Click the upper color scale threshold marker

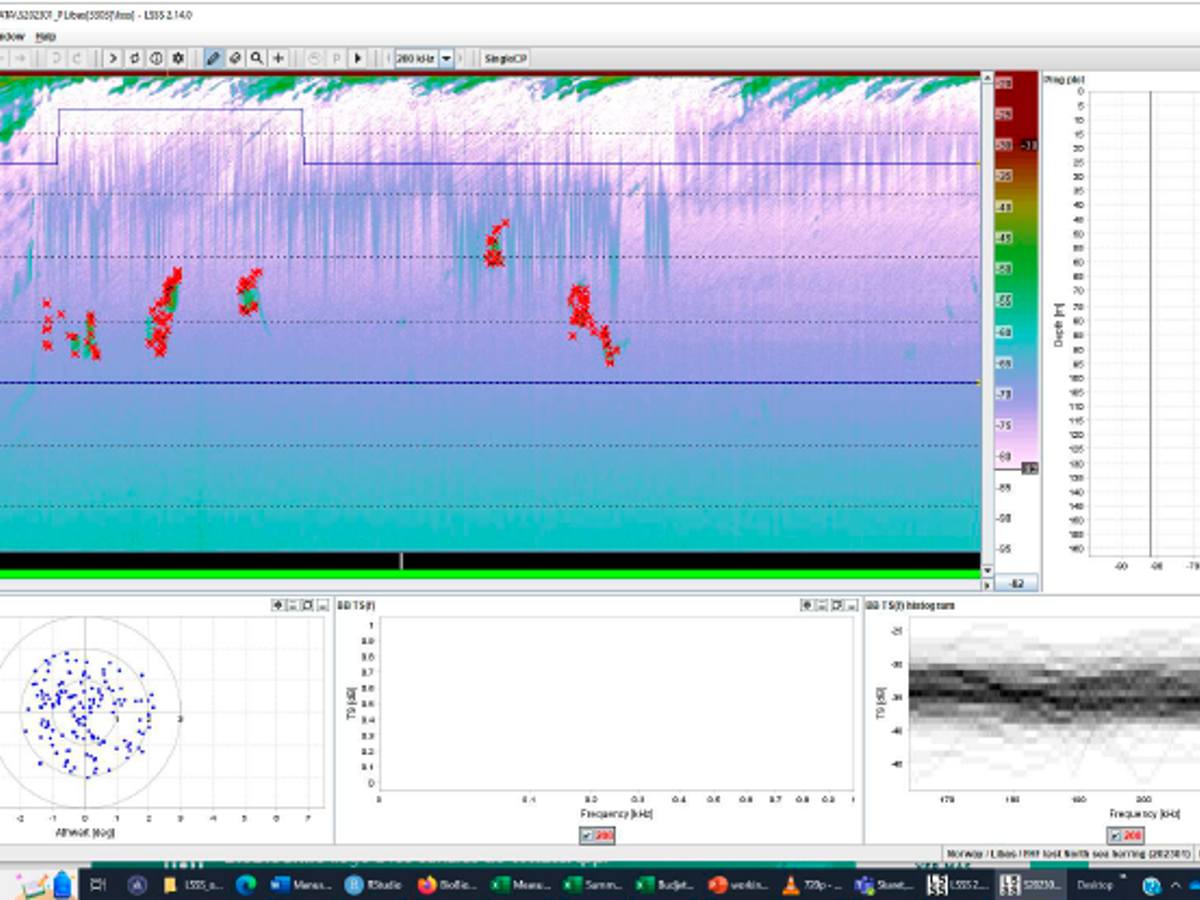click(1030, 145)
